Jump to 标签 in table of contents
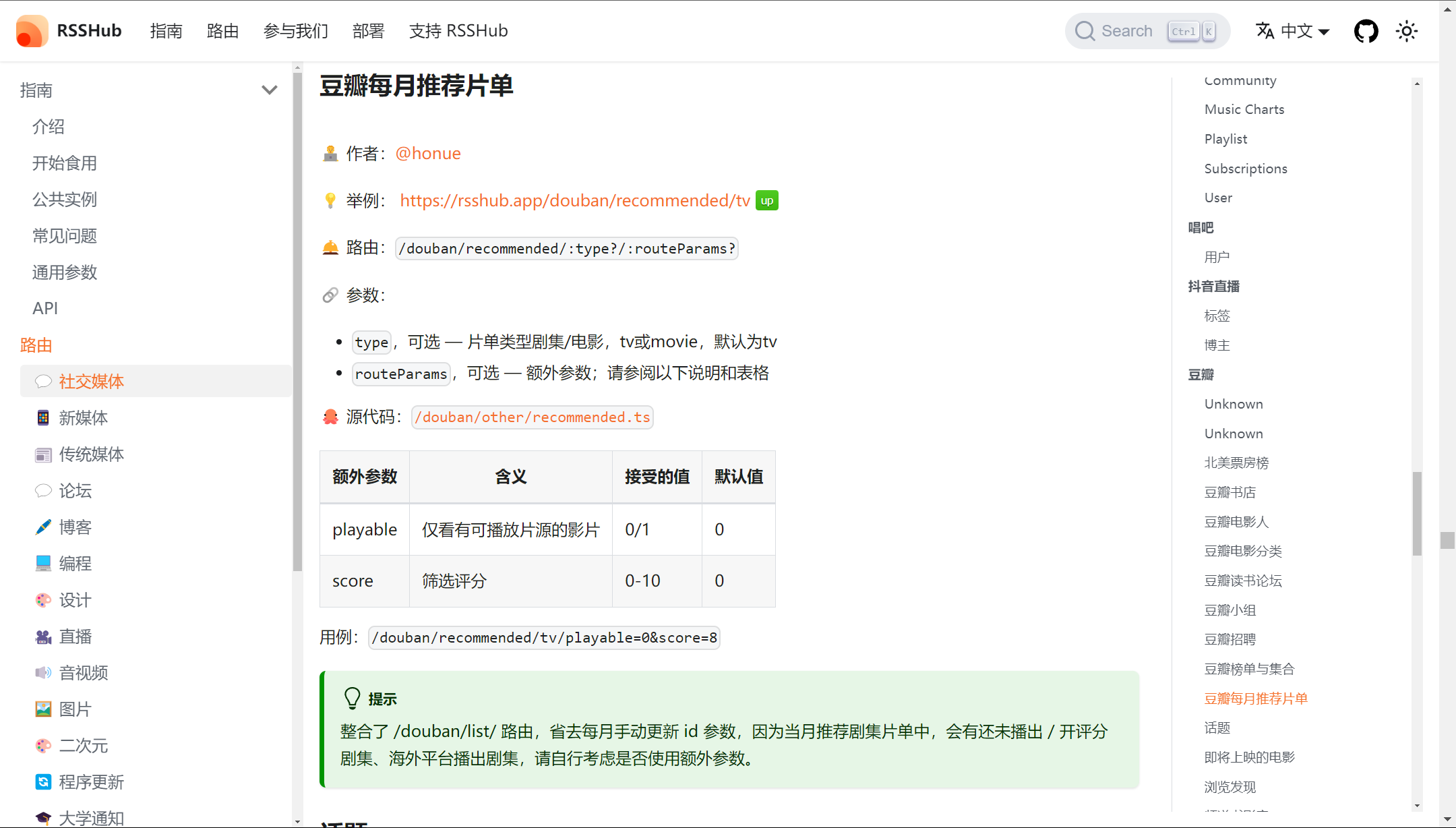Viewport: 1456px width, 828px height. [1217, 316]
